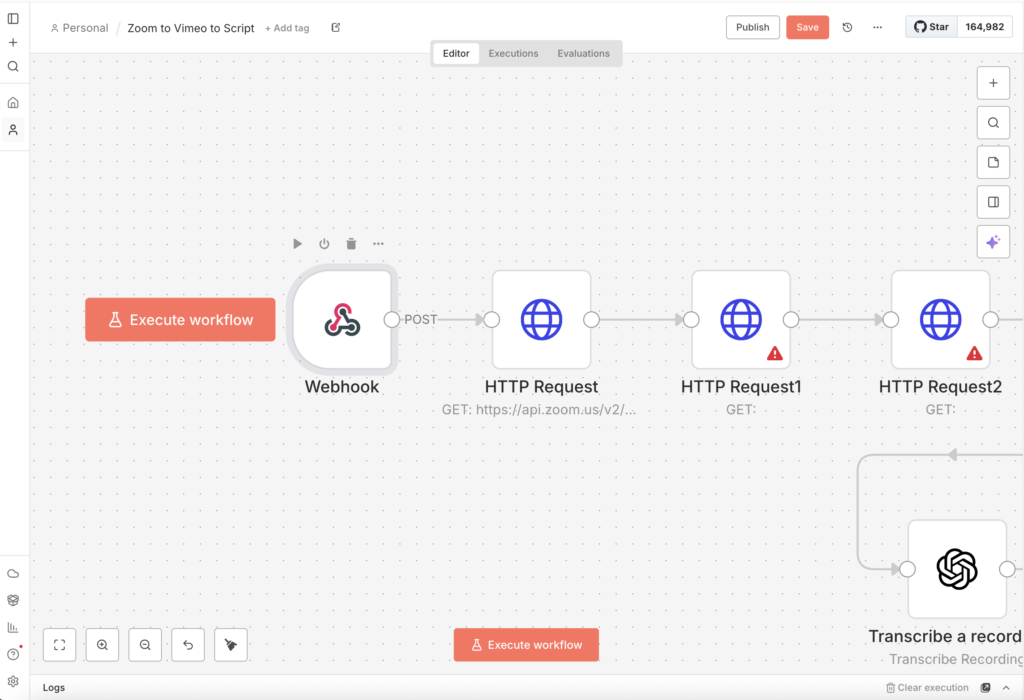Create a new workflow with the plus icon
This screenshot has height=700, width=1024.
pos(12,42)
